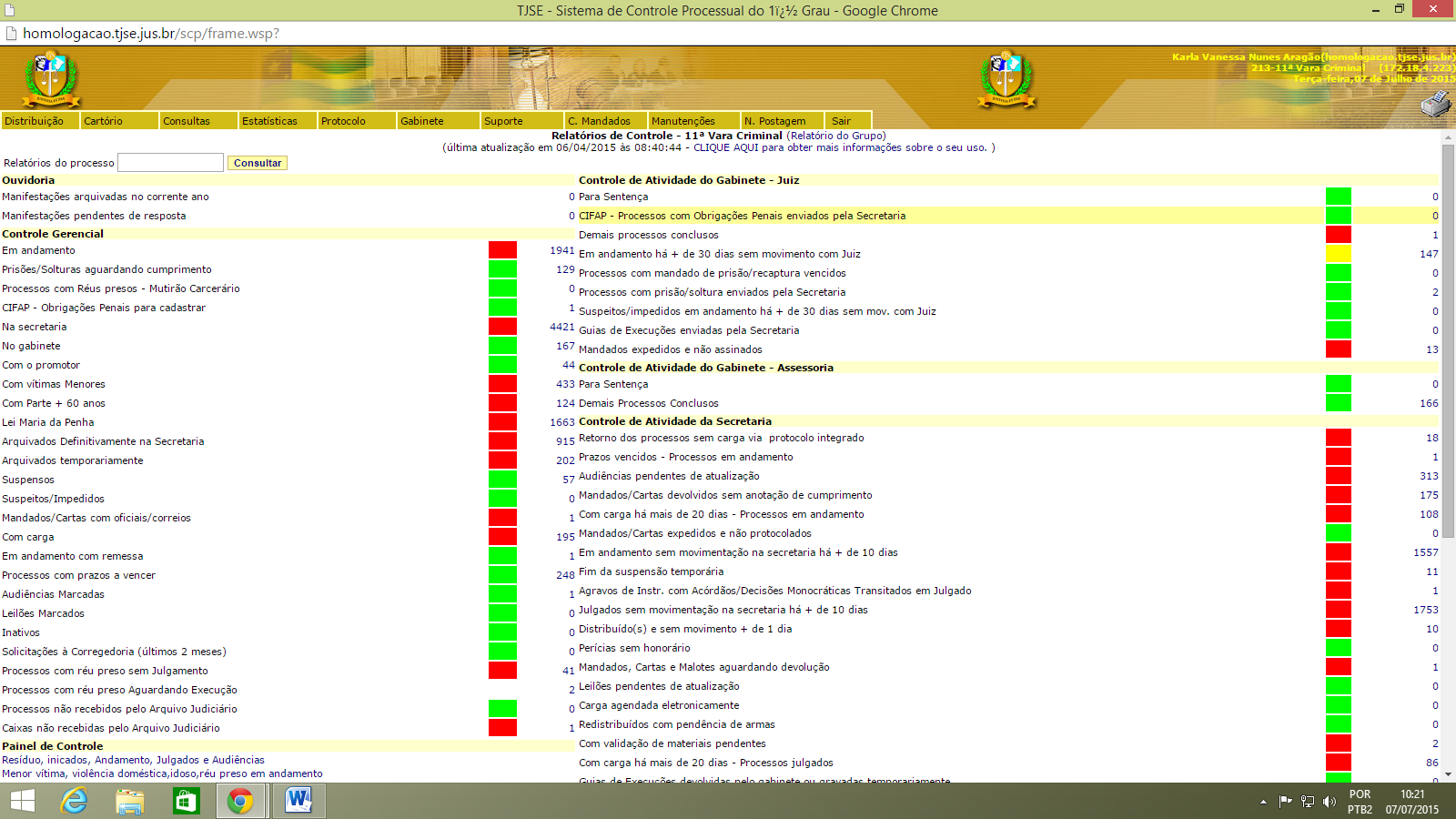The image size is (1456, 819).
Task: Open the C. Mandados menu
Action: (x=599, y=121)
